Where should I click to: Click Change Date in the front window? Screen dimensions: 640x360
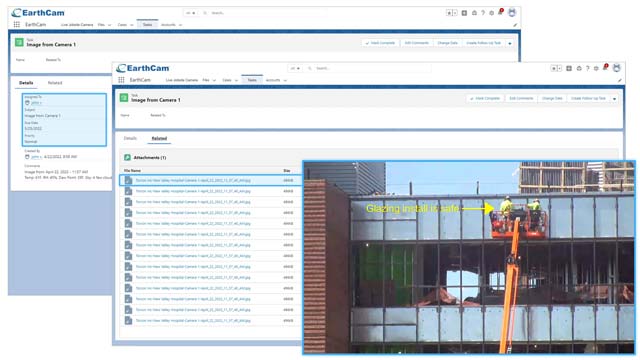[x=552, y=98]
